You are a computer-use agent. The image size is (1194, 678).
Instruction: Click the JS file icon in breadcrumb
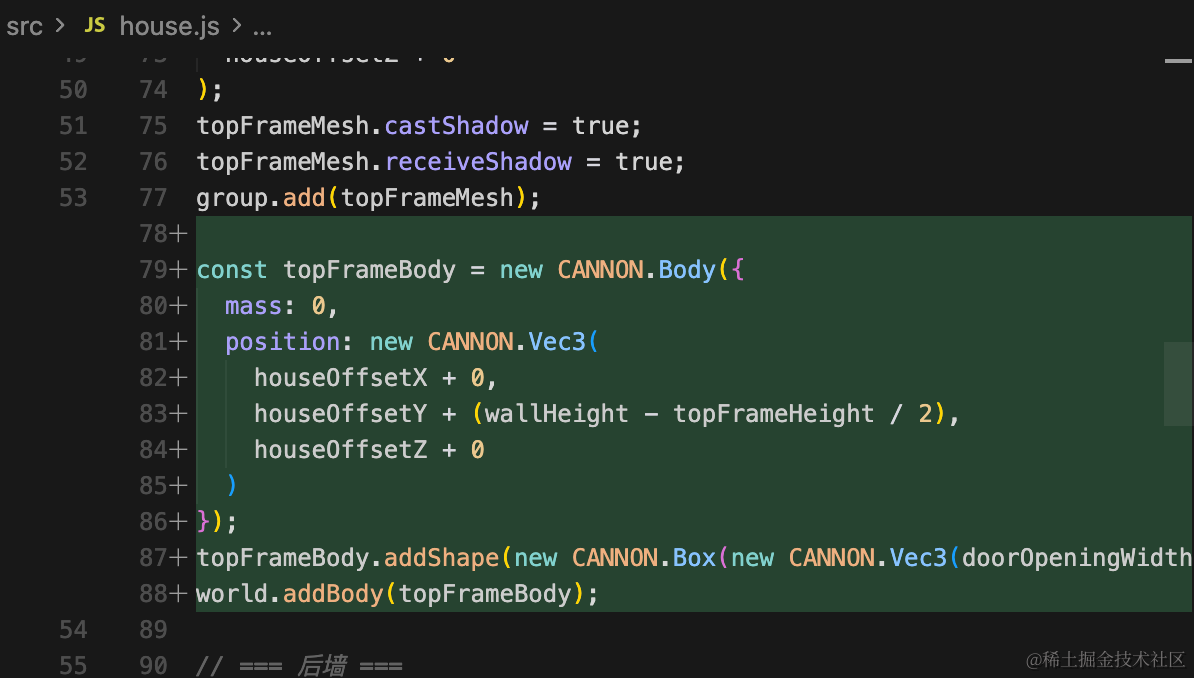click(x=94, y=25)
